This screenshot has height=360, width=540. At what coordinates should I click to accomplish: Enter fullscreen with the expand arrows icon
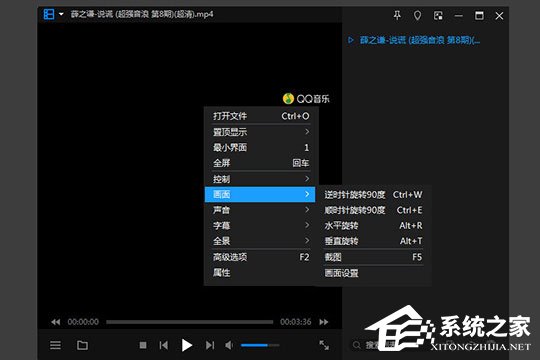(x=324, y=345)
